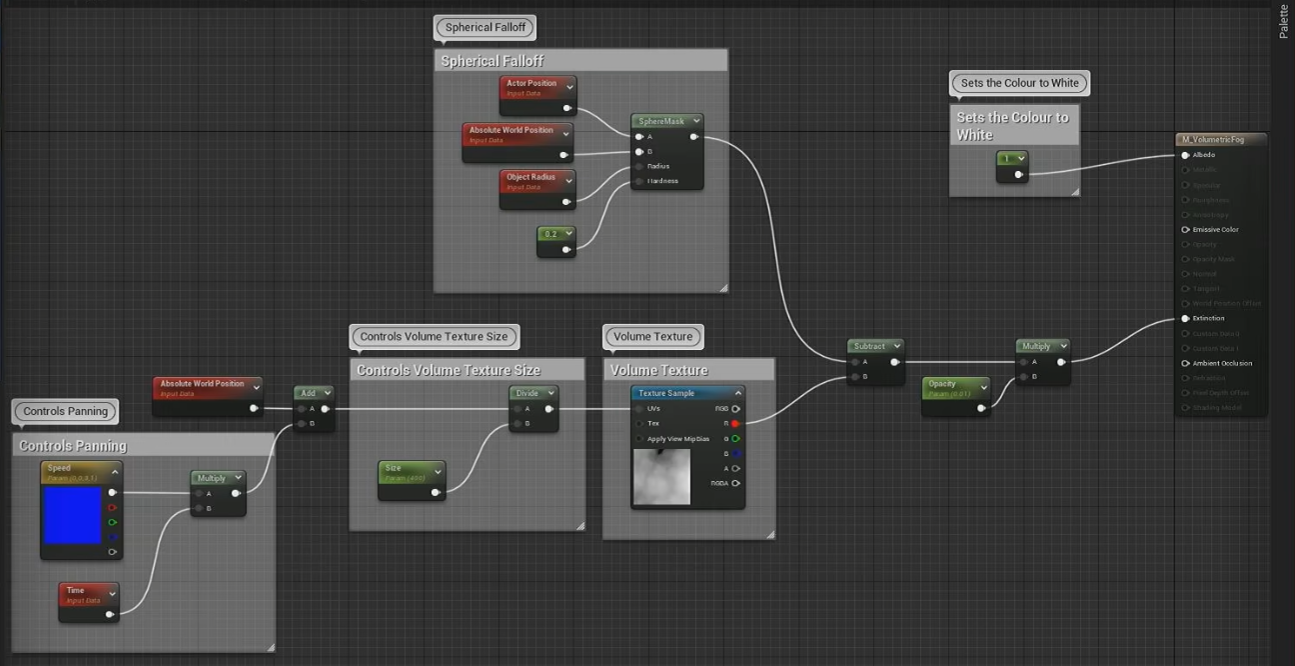
Task: Click the output pin of Time node
Action: point(110,614)
